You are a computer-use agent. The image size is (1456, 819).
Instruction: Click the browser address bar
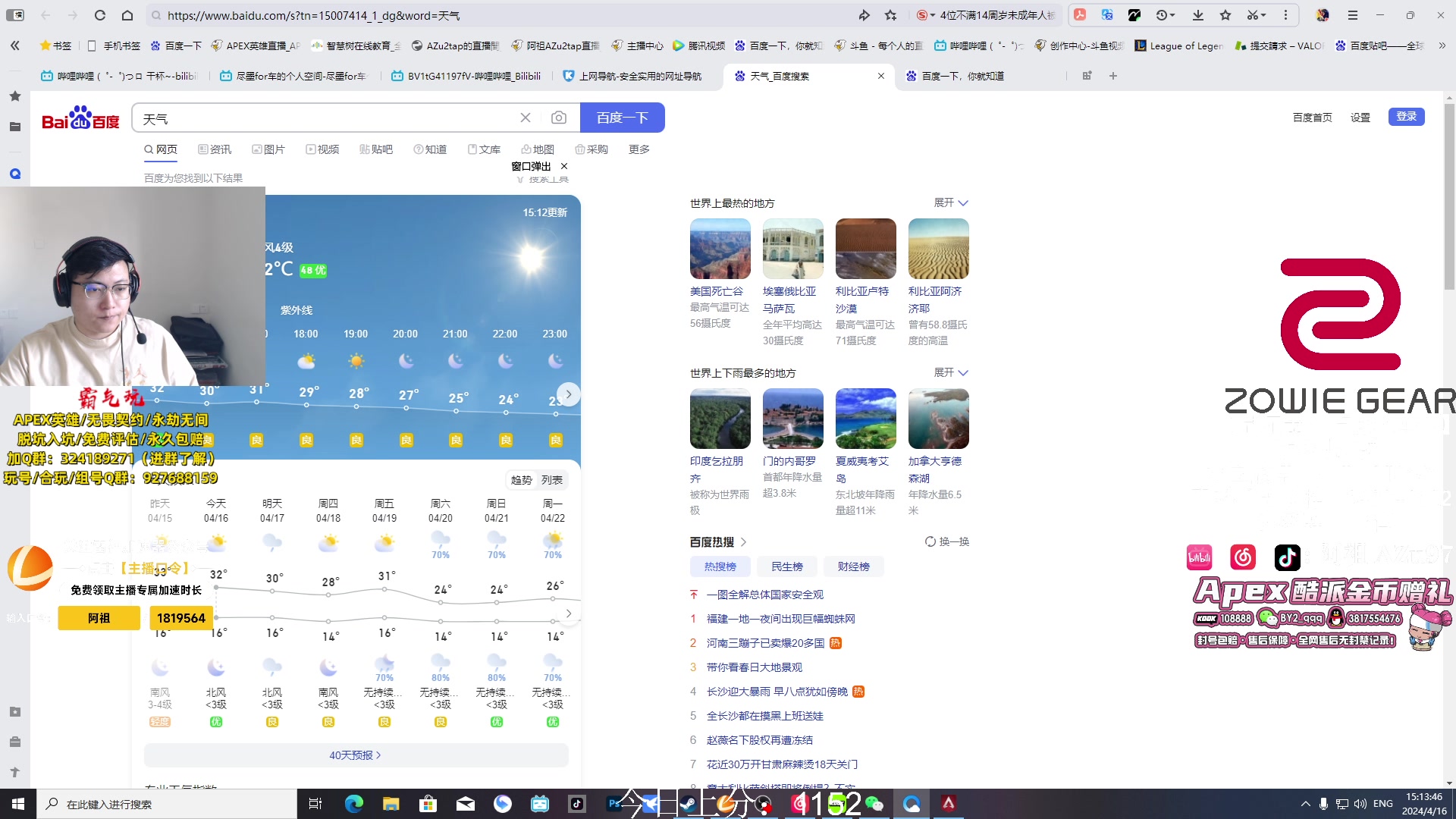(x=500, y=15)
